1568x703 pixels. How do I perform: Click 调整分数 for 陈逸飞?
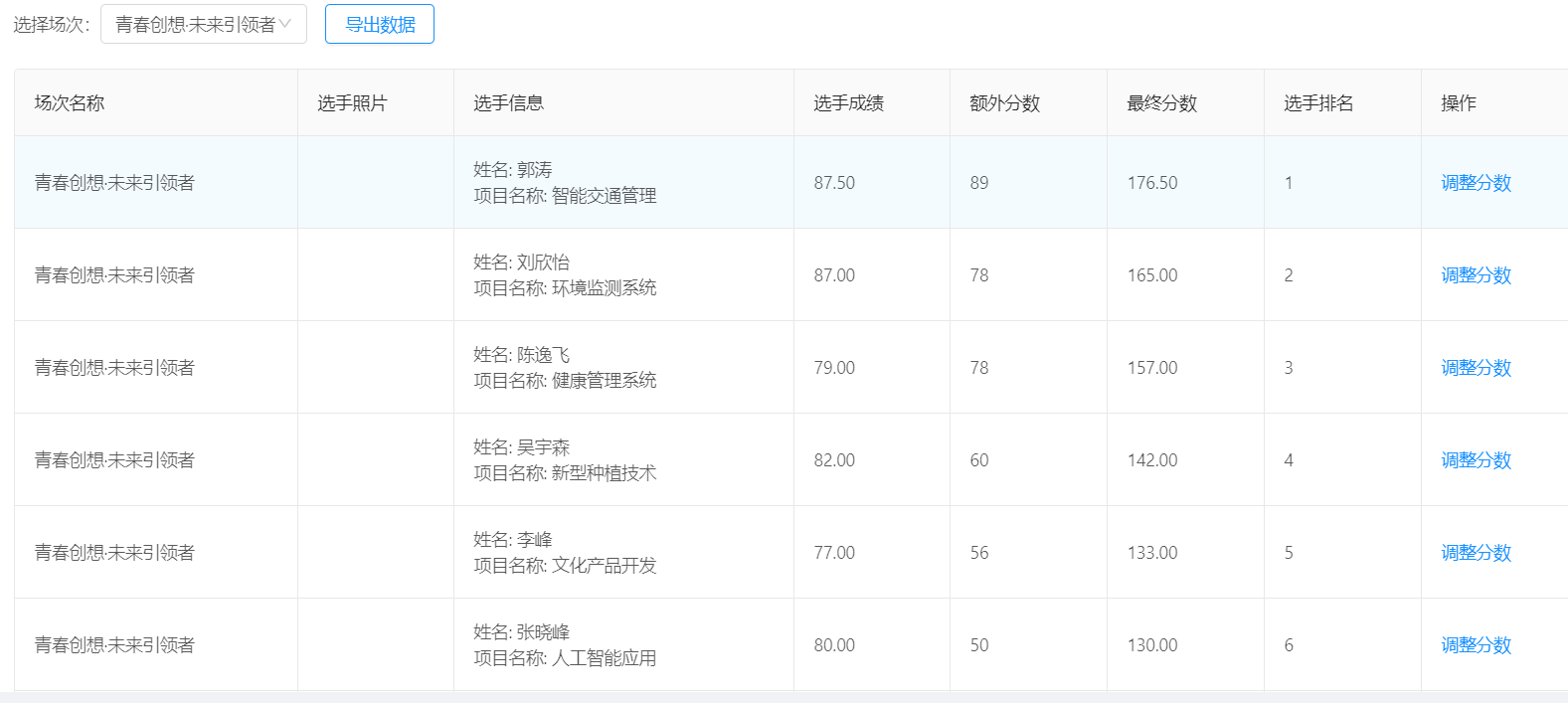point(1476,368)
